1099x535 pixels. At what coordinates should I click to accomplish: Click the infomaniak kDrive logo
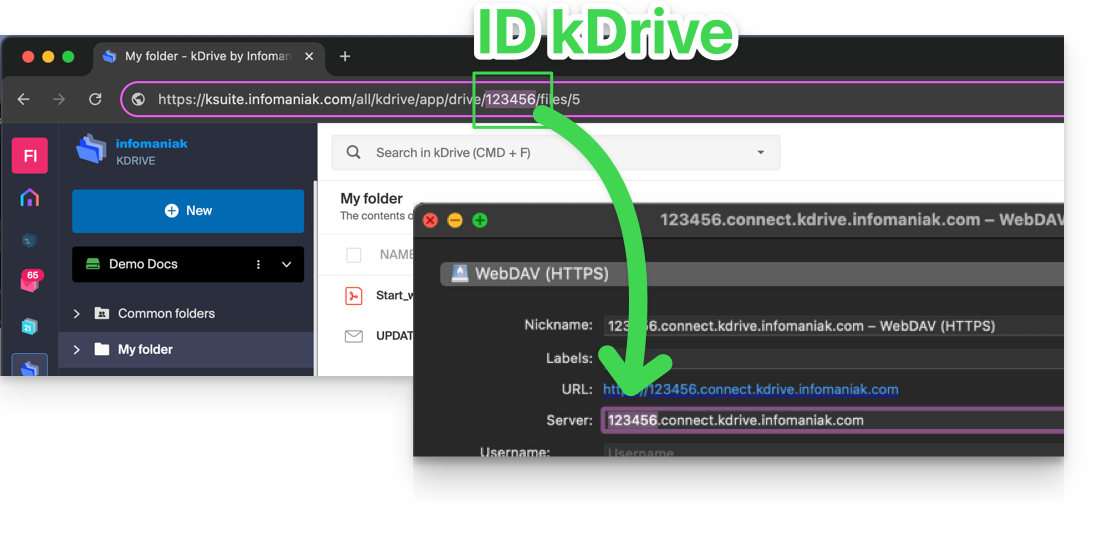(x=132, y=151)
